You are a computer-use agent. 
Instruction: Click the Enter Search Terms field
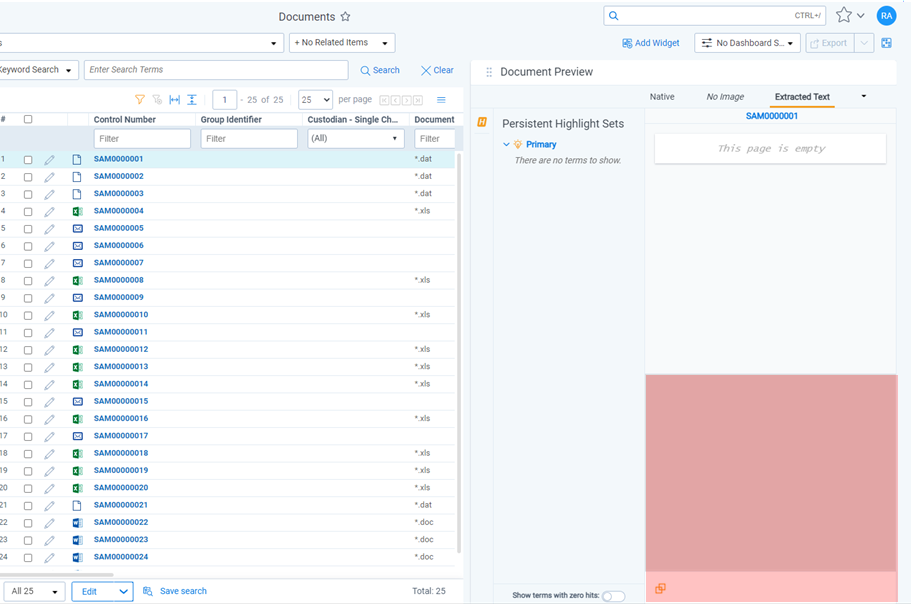click(216, 70)
